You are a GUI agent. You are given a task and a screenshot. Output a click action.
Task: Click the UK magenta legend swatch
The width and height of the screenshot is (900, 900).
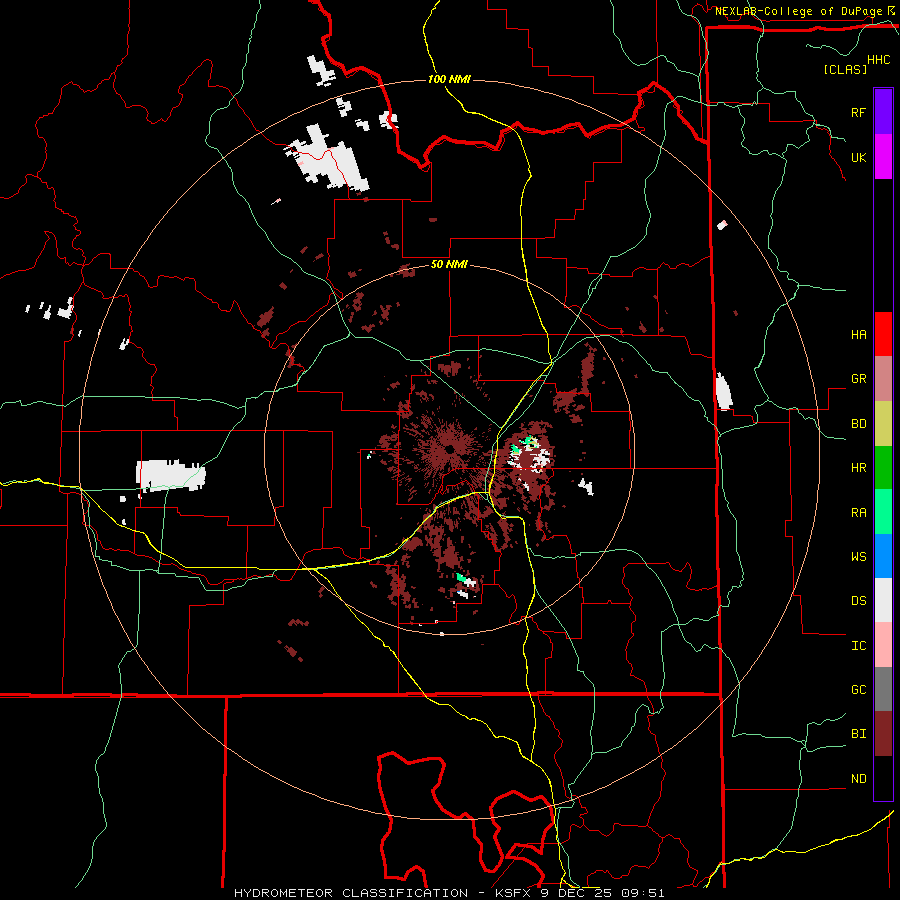[x=883, y=157]
